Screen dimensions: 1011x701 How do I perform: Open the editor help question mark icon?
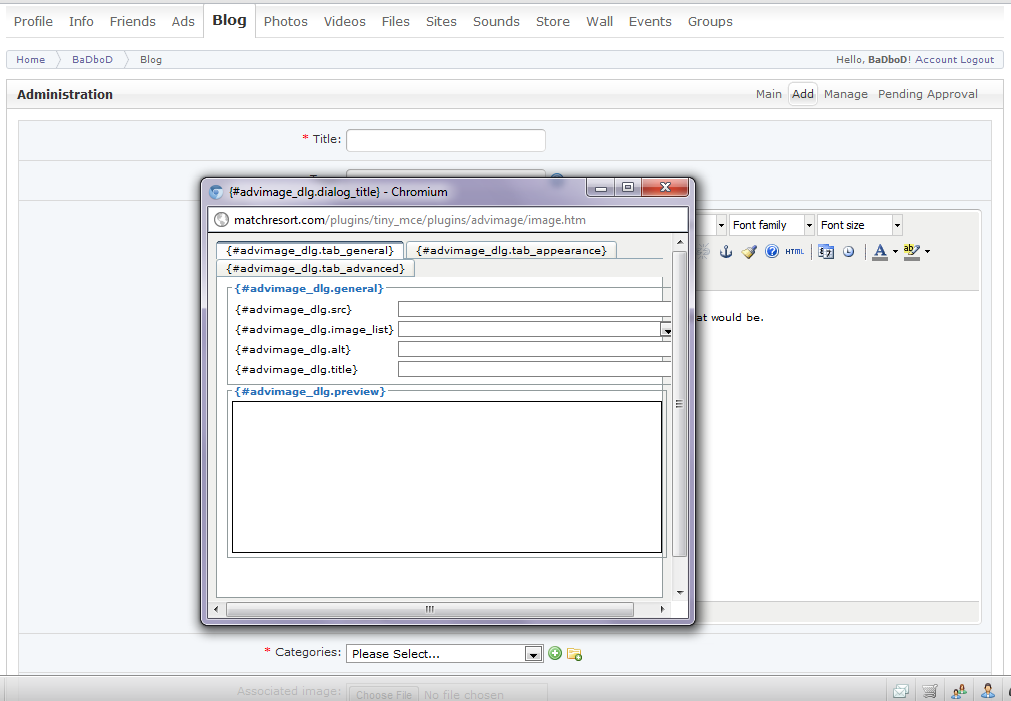click(772, 252)
